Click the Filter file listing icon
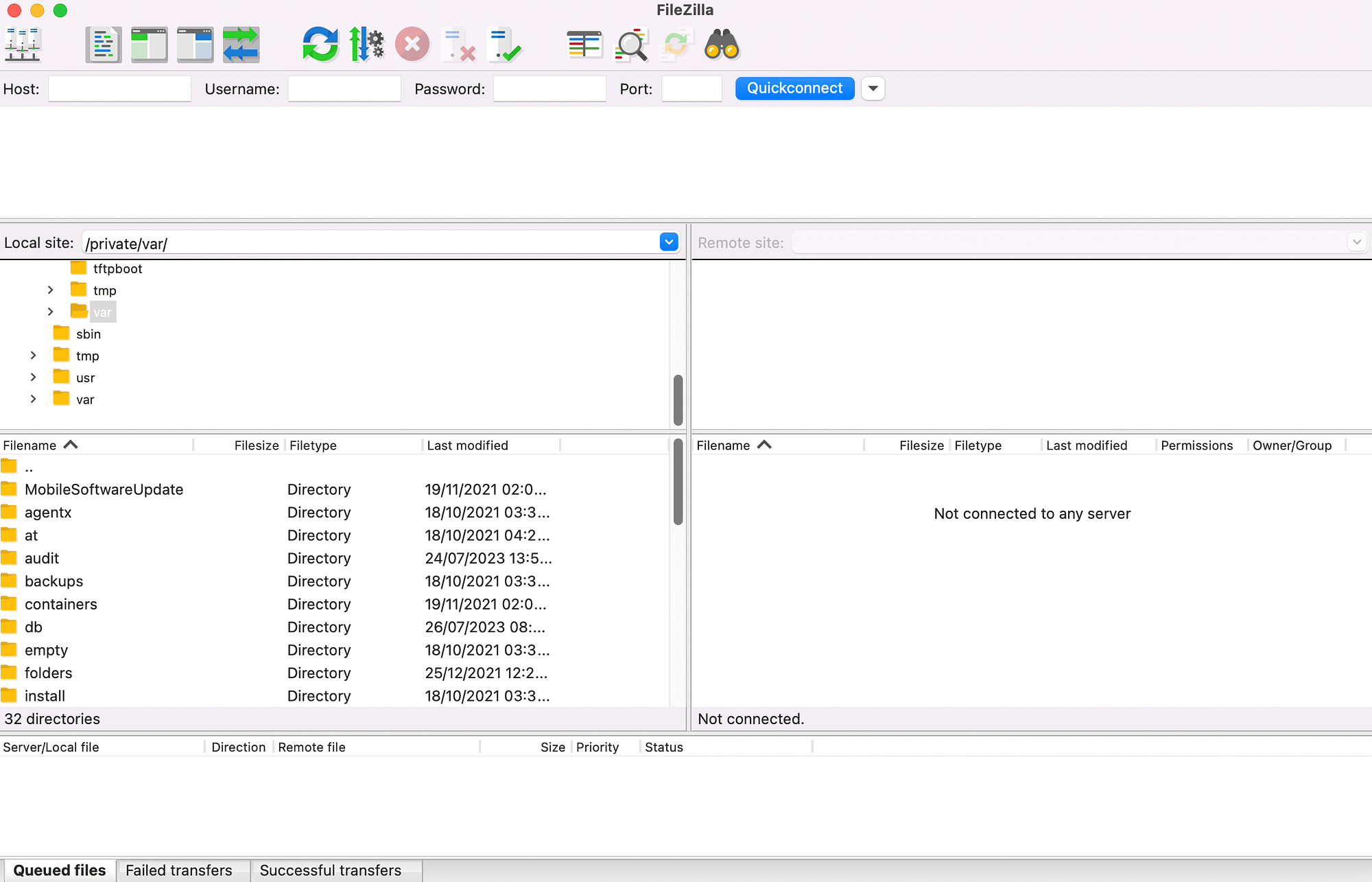This screenshot has height=882, width=1372. pyautogui.click(x=631, y=45)
